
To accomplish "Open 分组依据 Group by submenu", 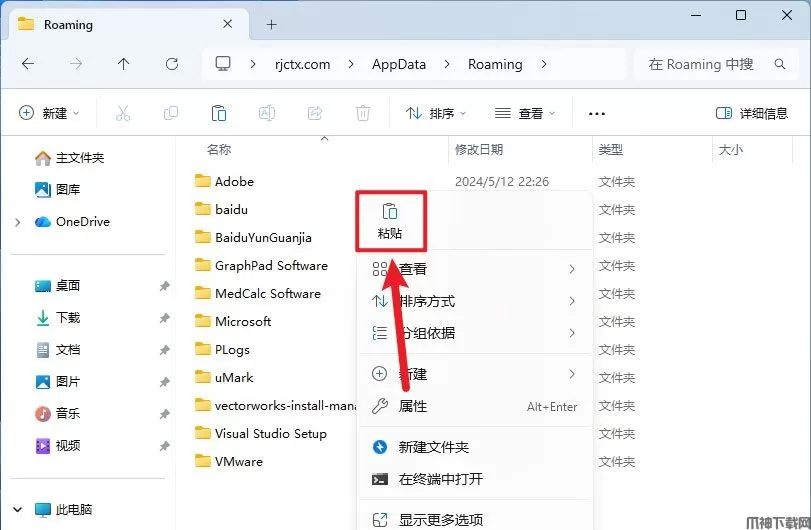I will (474, 333).
